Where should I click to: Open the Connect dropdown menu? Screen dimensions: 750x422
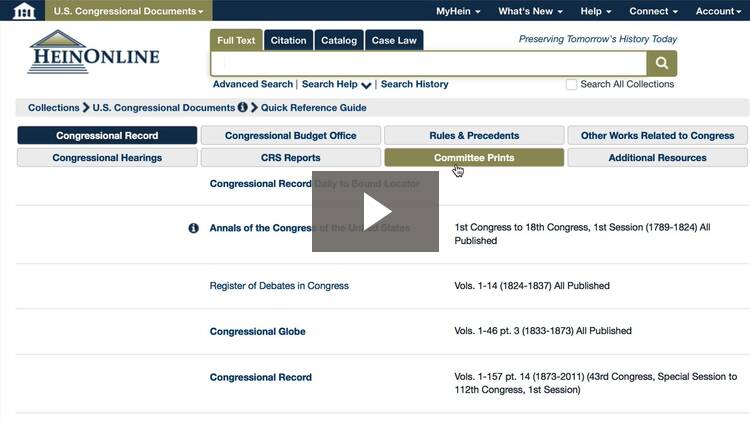coord(653,11)
